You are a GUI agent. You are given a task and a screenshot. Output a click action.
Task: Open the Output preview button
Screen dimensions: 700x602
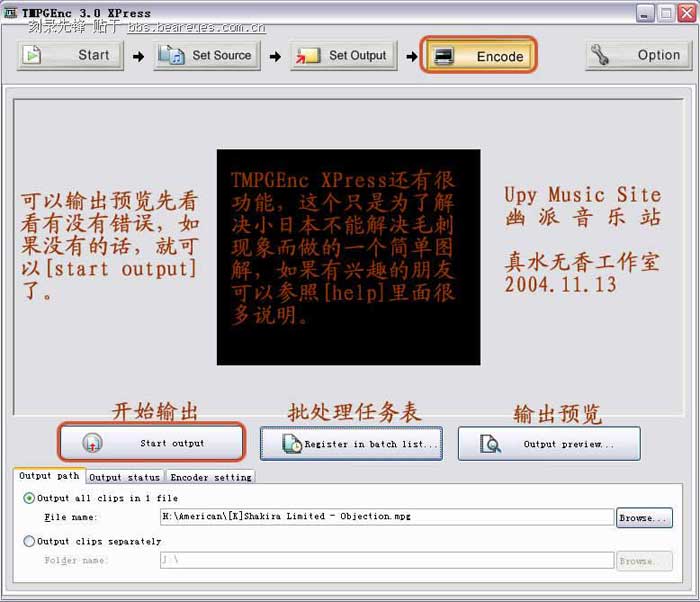549,443
